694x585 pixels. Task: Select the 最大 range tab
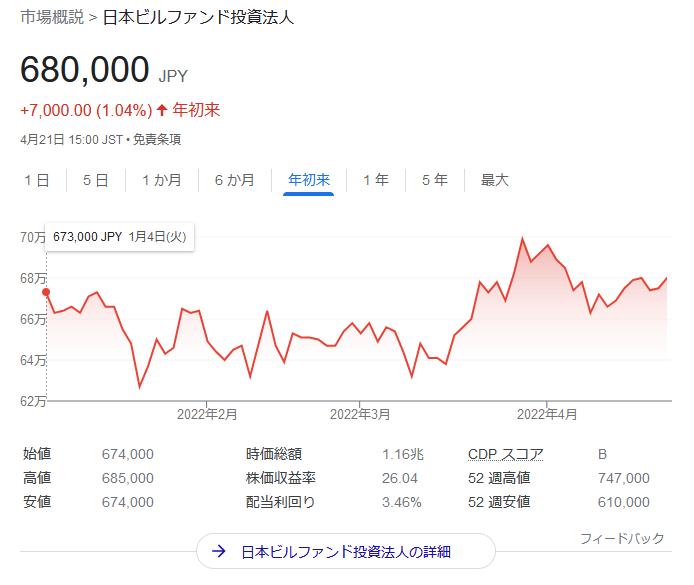[494, 180]
